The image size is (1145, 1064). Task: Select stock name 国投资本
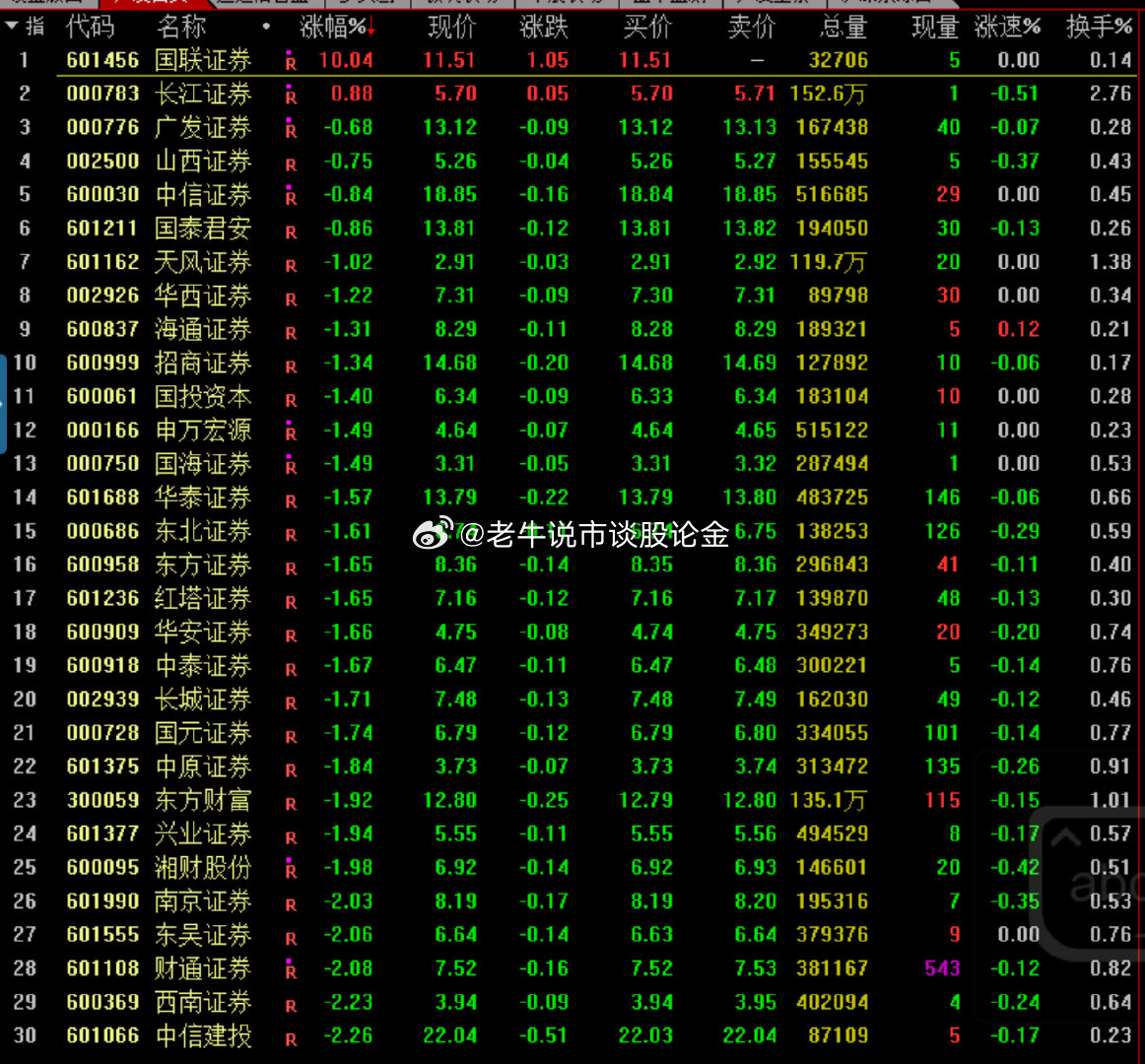(x=203, y=396)
